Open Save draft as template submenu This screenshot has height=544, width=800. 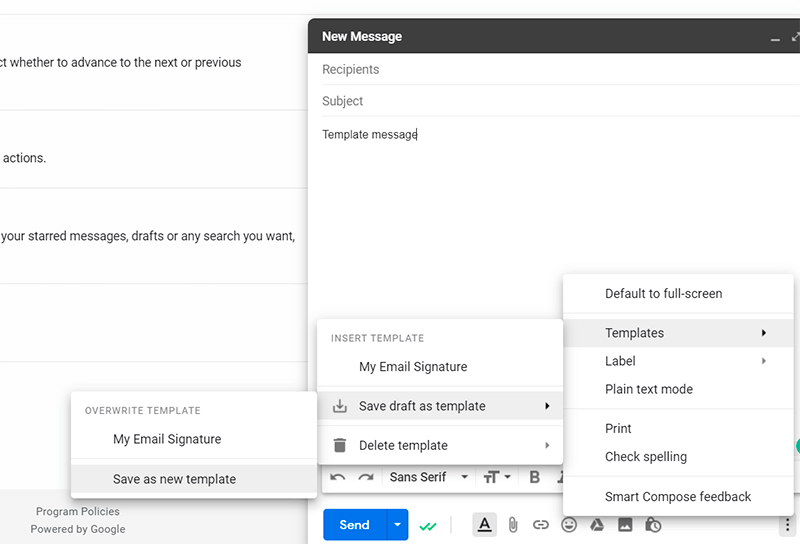(x=440, y=406)
